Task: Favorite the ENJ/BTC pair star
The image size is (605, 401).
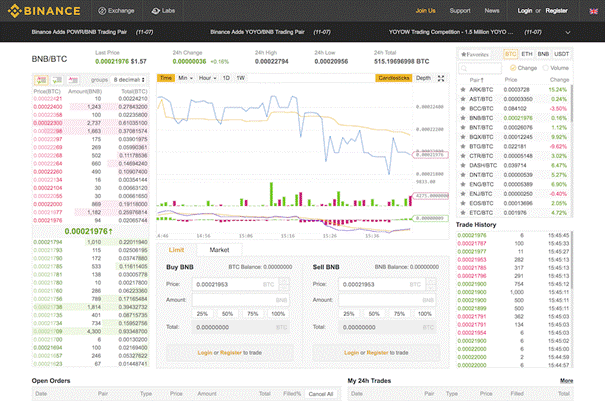Action: 463,194
